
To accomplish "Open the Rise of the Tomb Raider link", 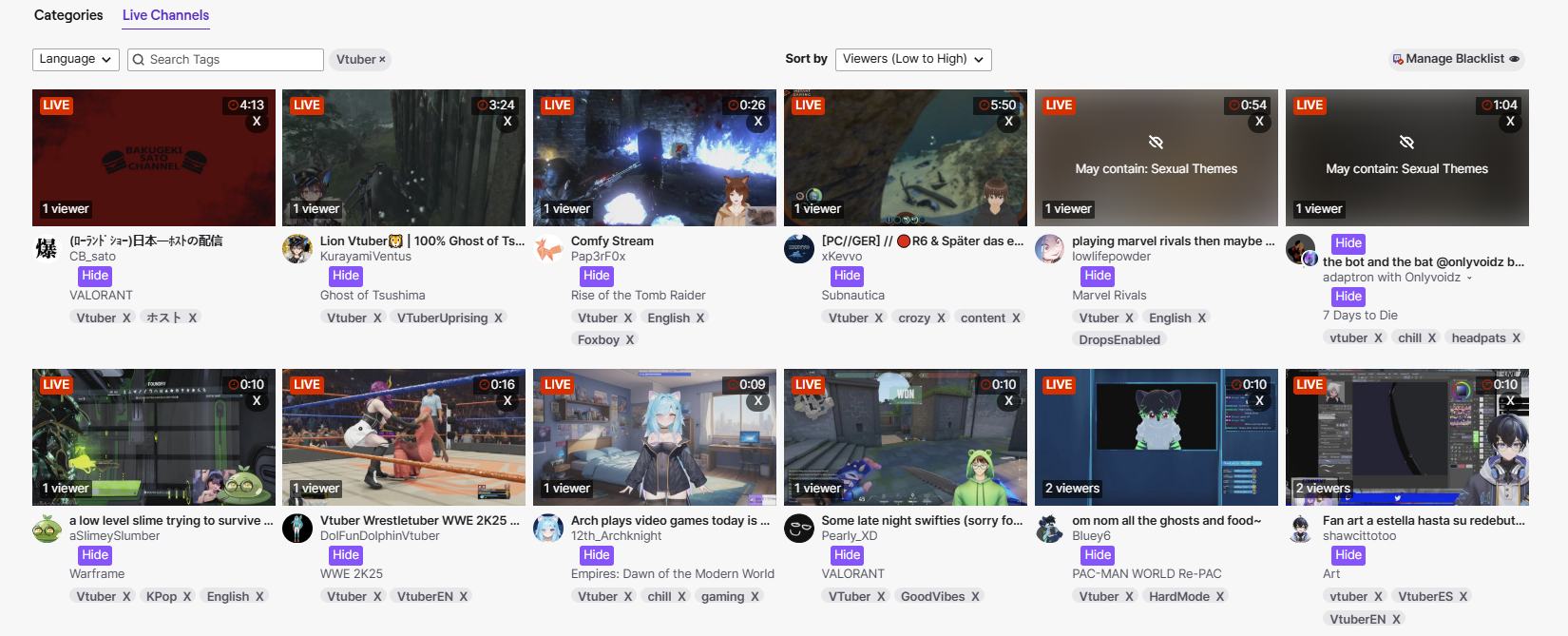I will [638, 296].
